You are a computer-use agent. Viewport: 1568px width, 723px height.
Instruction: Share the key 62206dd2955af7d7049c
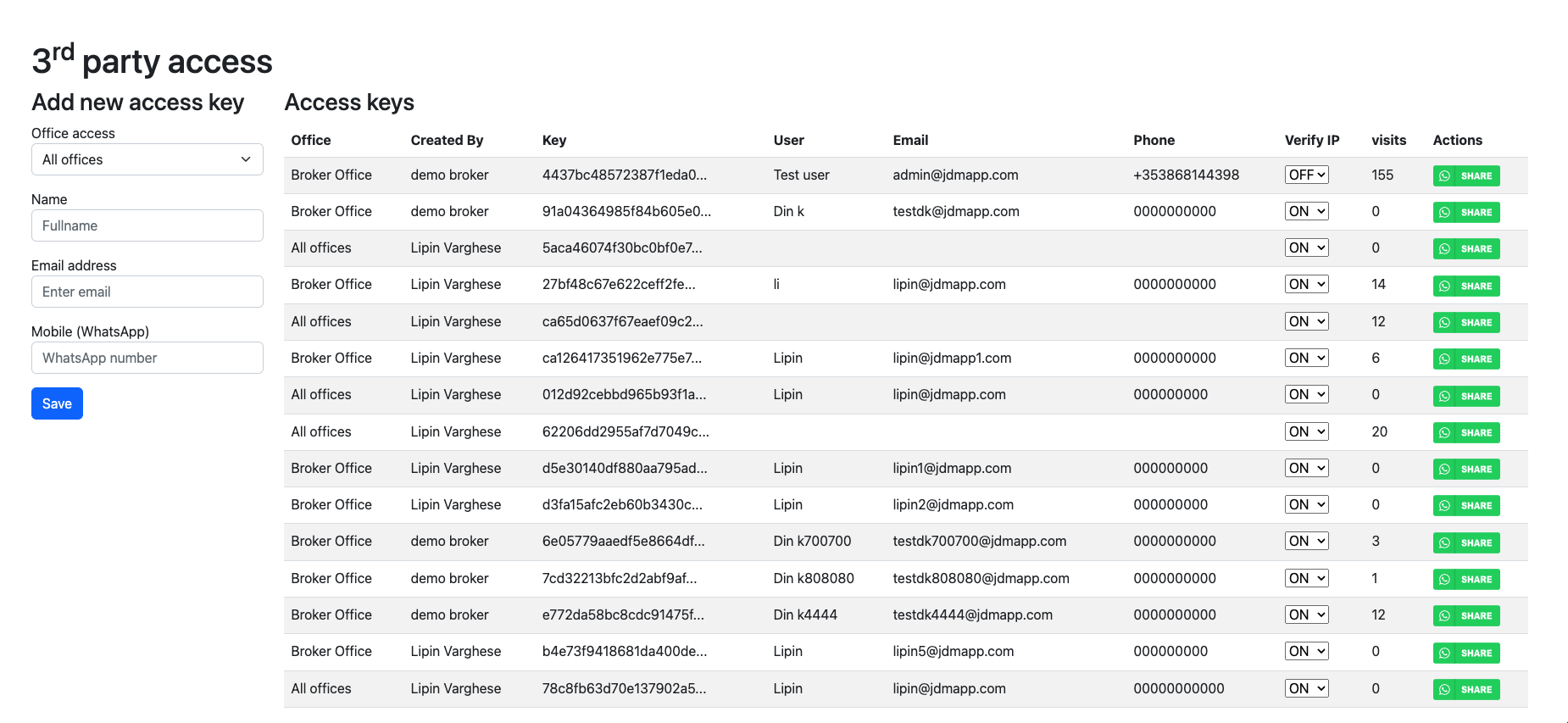pos(1465,432)
